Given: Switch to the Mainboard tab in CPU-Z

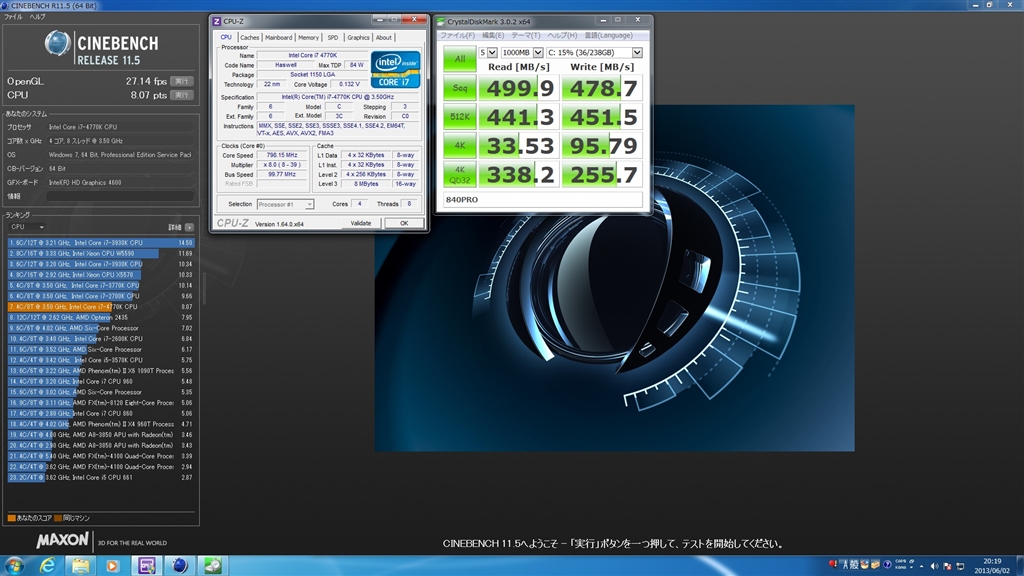Looking at the screenshot, I should (278, 37).
